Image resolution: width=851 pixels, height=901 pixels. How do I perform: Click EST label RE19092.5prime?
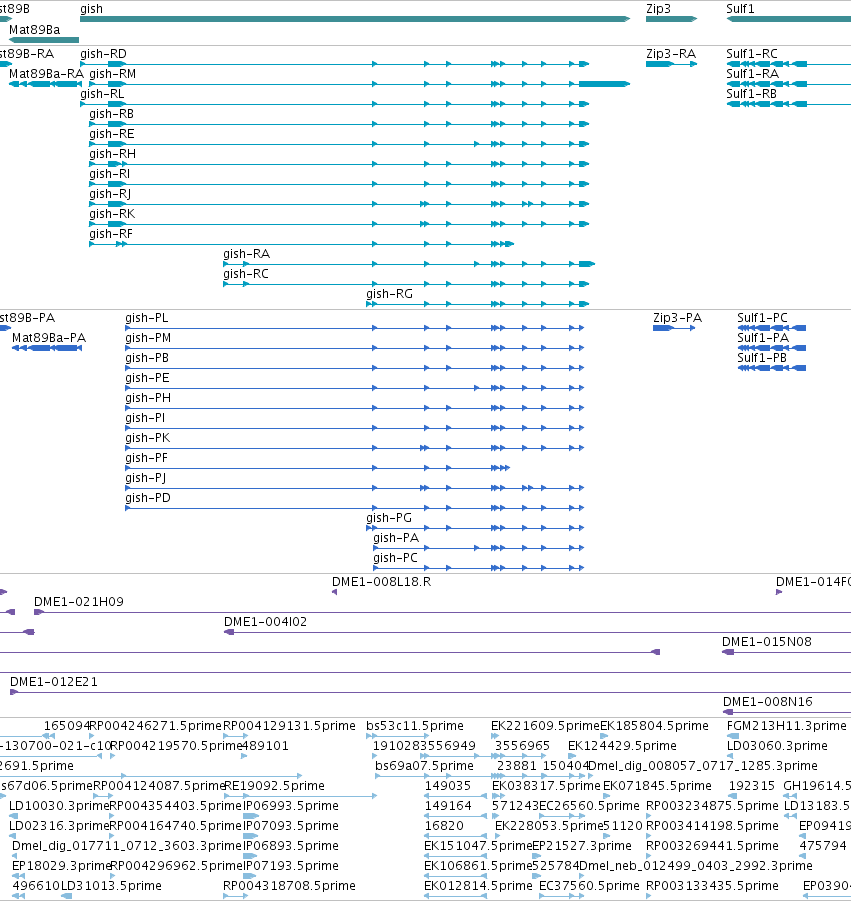tap(274, 786)
